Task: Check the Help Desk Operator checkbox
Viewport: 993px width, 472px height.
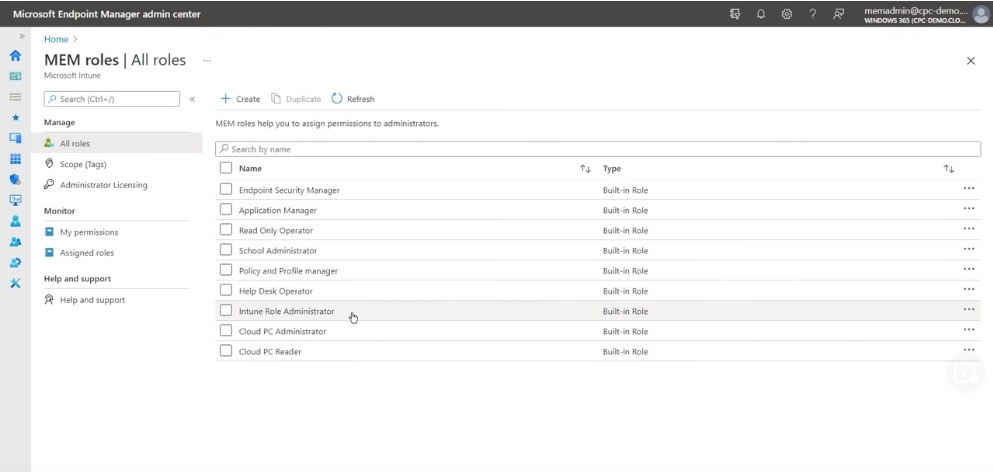Action: pos(226,290)
